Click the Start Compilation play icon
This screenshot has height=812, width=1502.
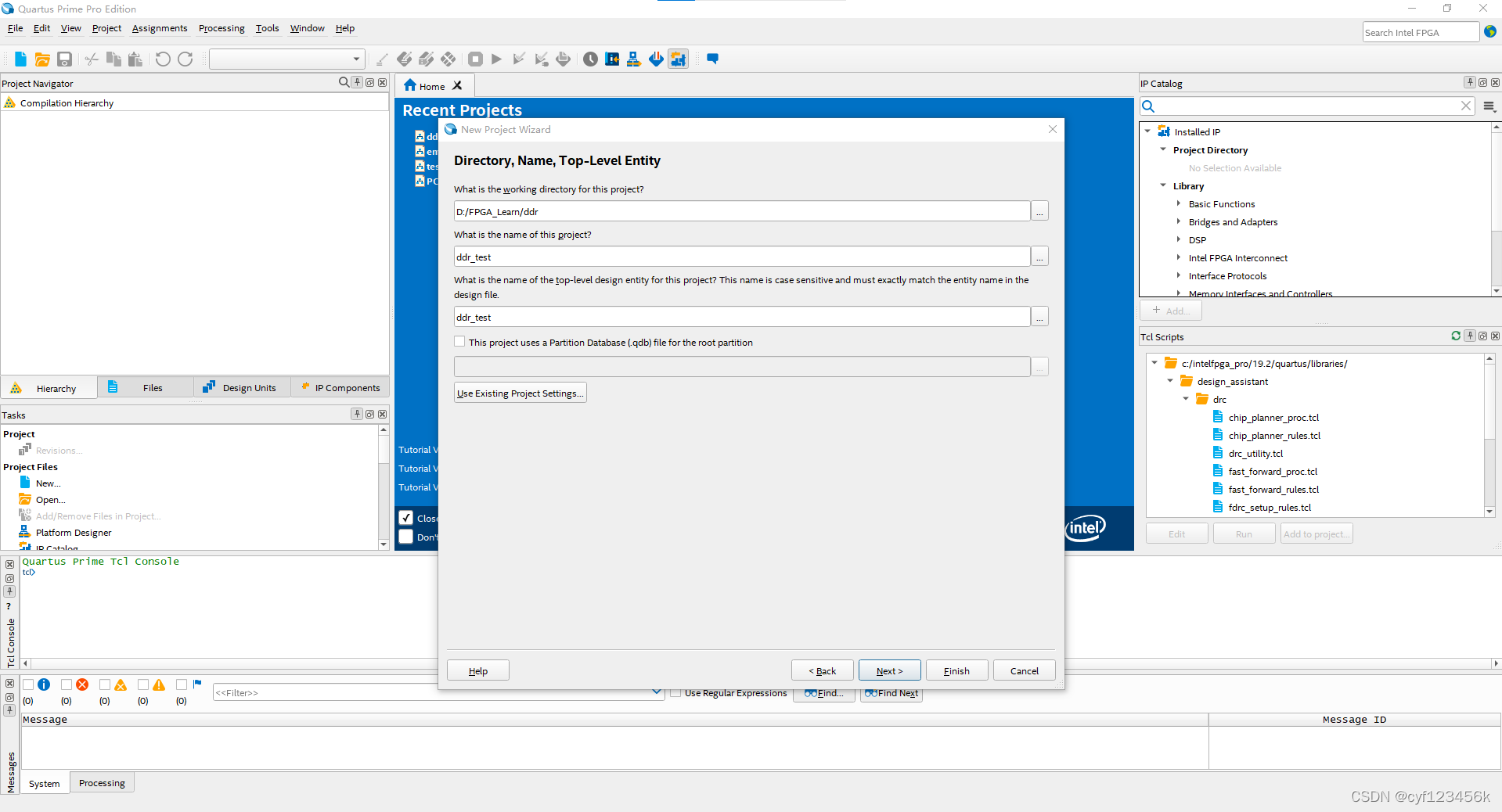click(497, 59)
